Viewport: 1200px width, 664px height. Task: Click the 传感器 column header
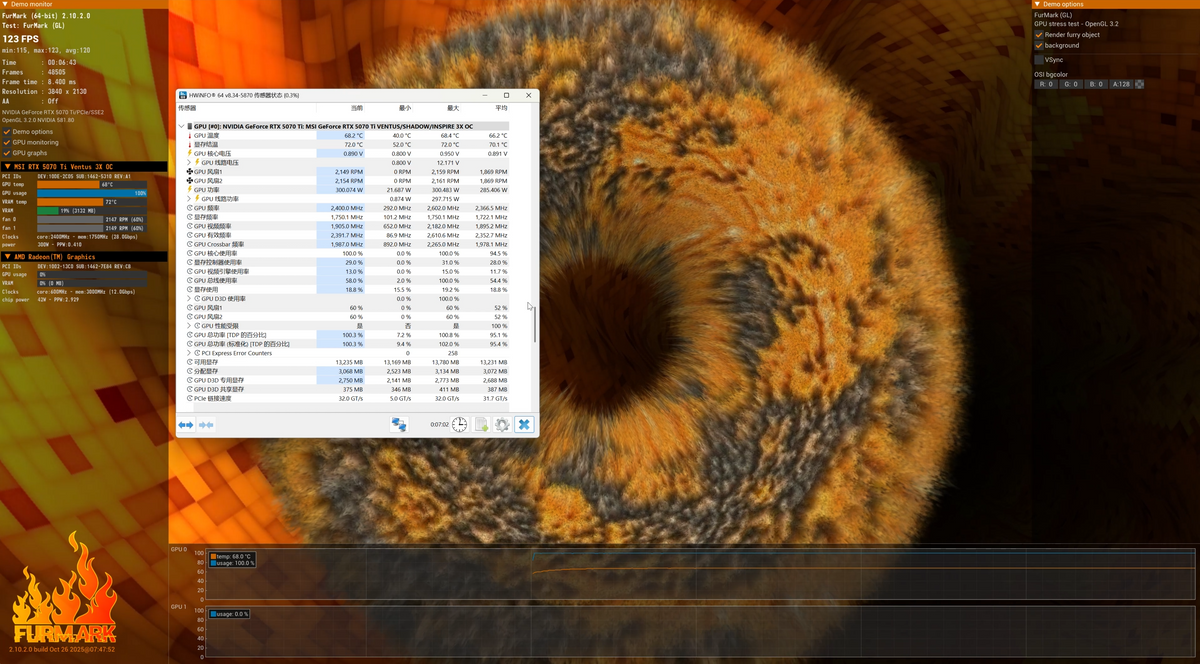(188, 108)
